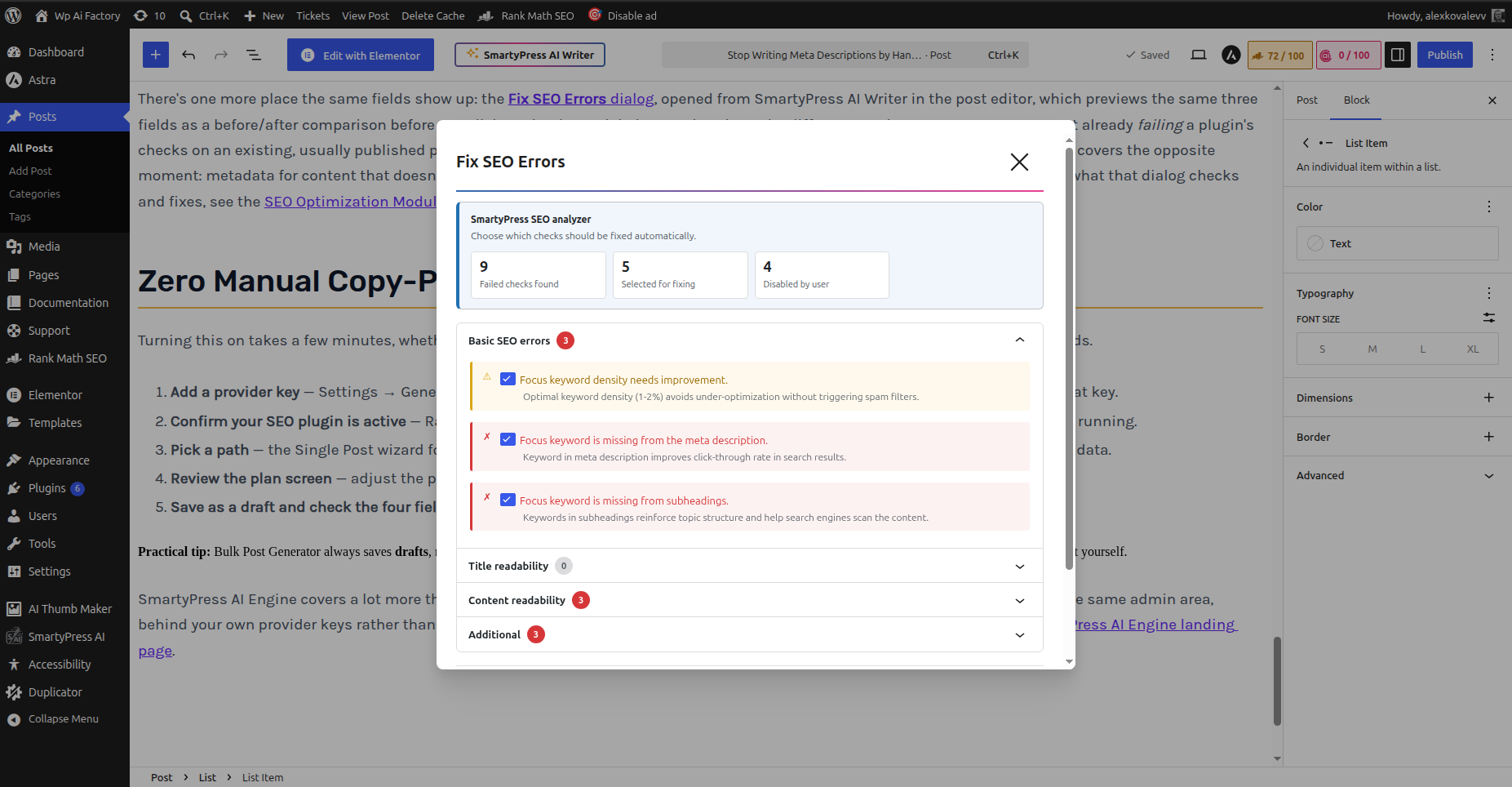Click the dialog vertical scrollbar

[1069, 359]
